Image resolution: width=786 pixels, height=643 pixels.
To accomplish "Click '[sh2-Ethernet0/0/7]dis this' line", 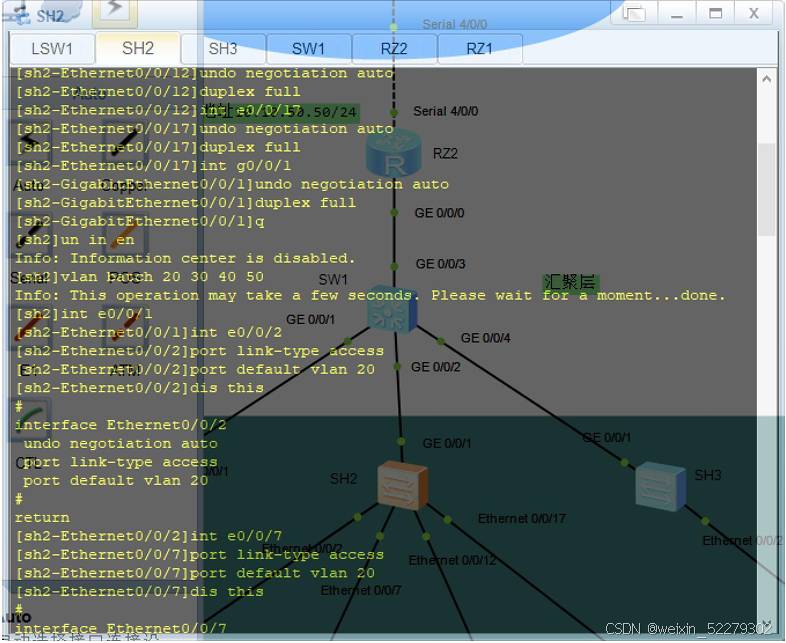I will pos(140,592).
